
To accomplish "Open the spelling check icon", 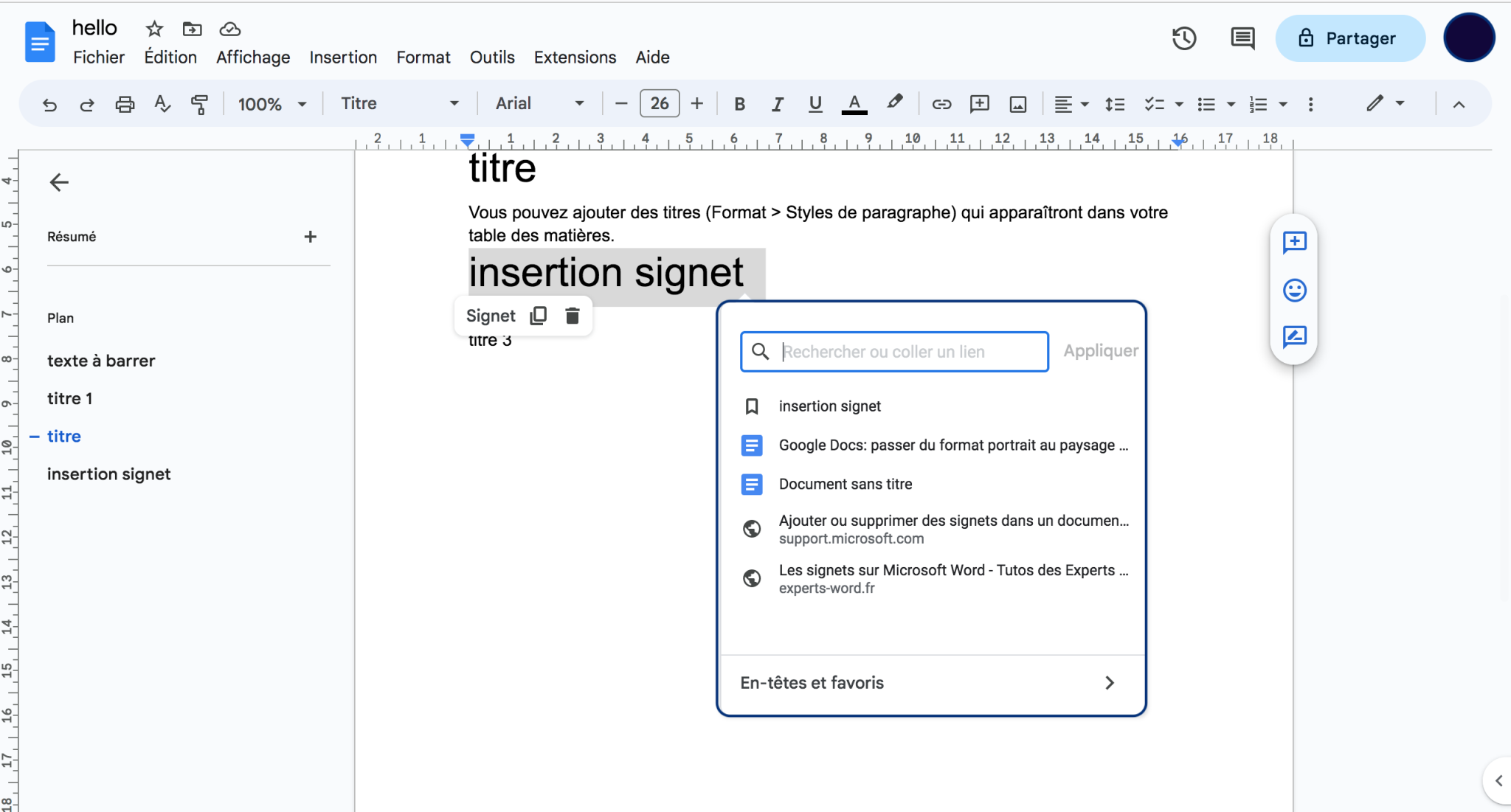I will click(x=162, y=104).
